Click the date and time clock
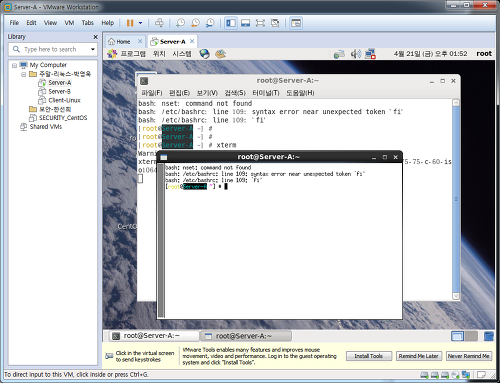Viewport: 500px width, 383px height. click(430, 54)
